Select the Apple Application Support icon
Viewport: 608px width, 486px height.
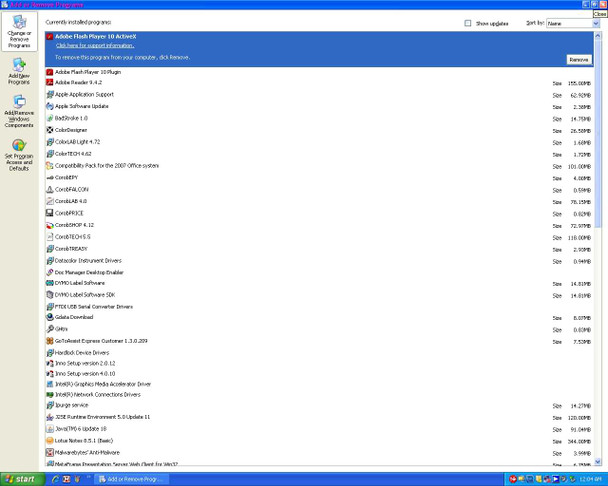(x=50, y=94)
